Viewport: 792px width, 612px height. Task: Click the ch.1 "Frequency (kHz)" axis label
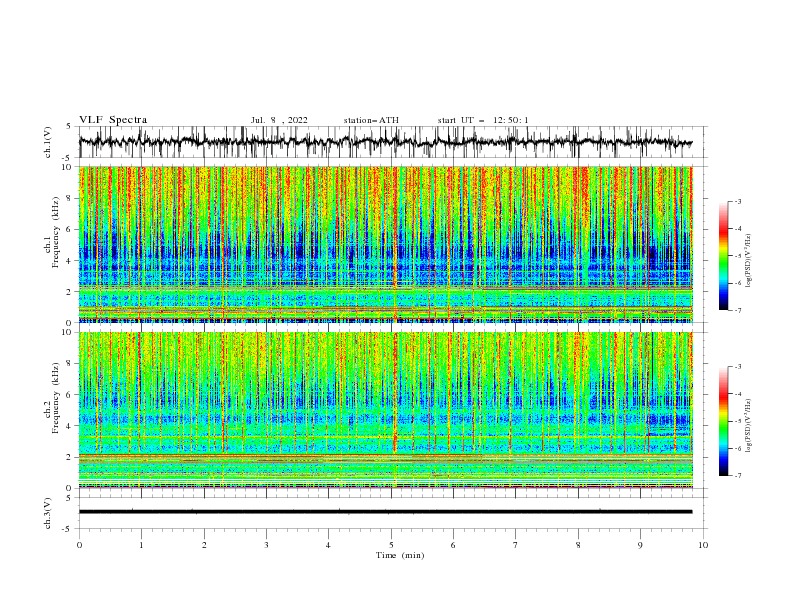(x=56, y=230)
